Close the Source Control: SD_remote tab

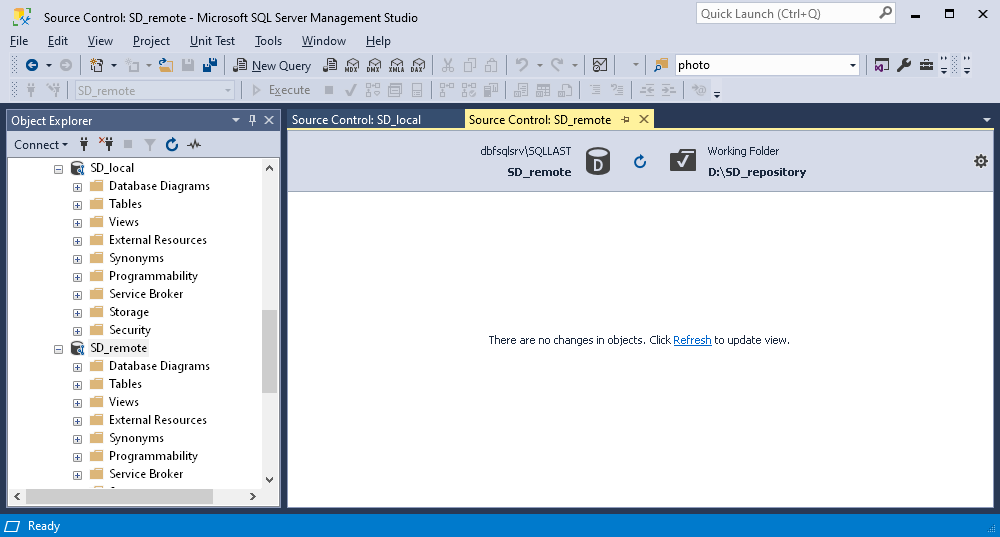click(x=644, y=119)
